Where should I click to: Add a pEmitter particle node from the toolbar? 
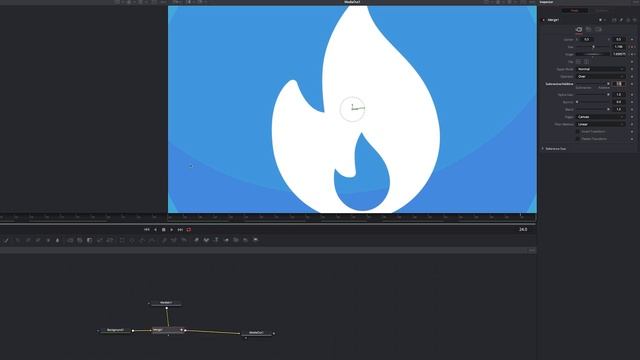[x=164, y=240]
